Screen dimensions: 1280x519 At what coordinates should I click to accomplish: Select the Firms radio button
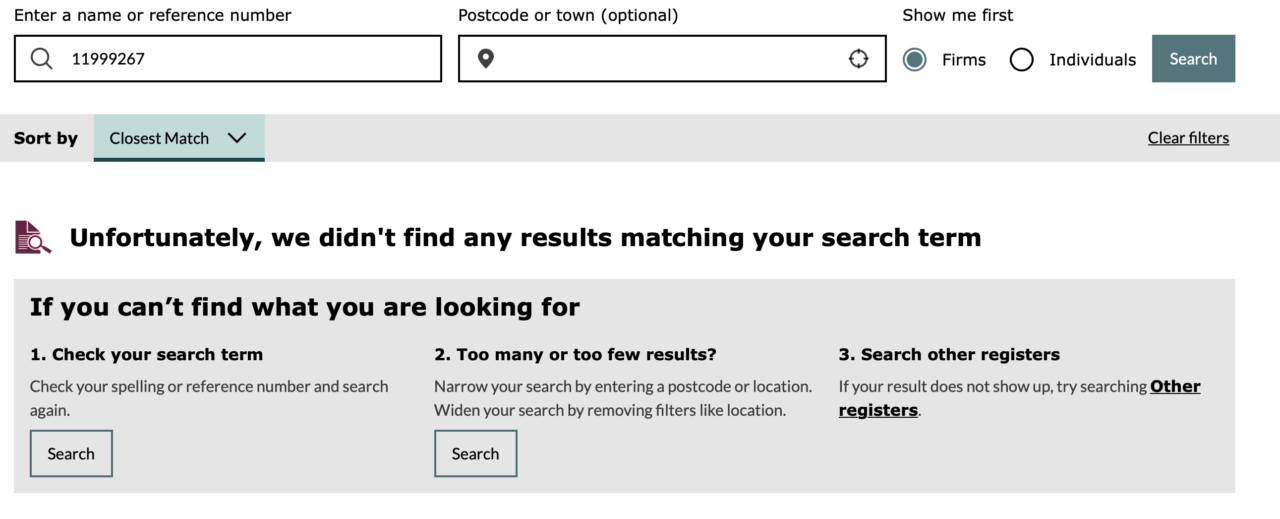click(914, 60)
